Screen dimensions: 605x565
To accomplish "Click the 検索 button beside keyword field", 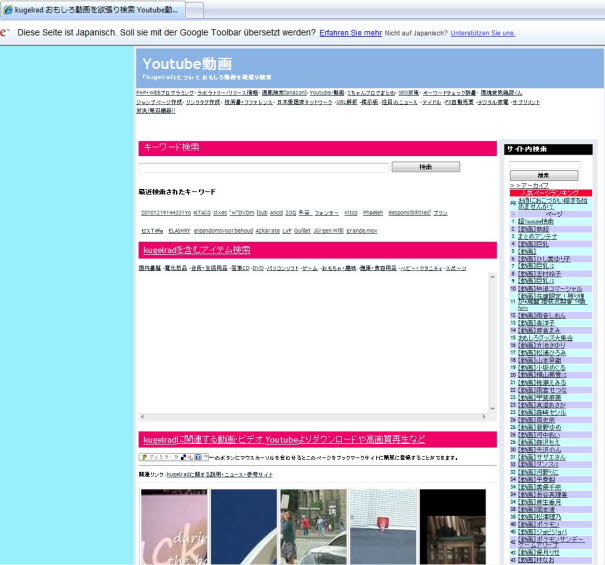I will click(426, 167).
